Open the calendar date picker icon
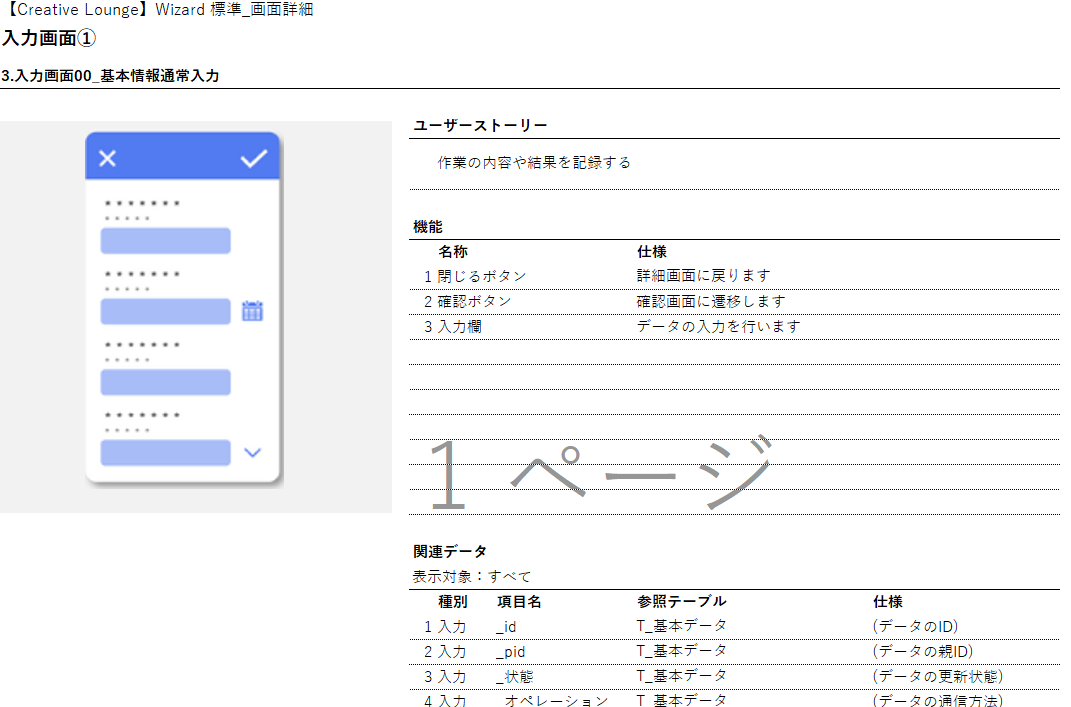1071x707 pixels. pos(252,312)
